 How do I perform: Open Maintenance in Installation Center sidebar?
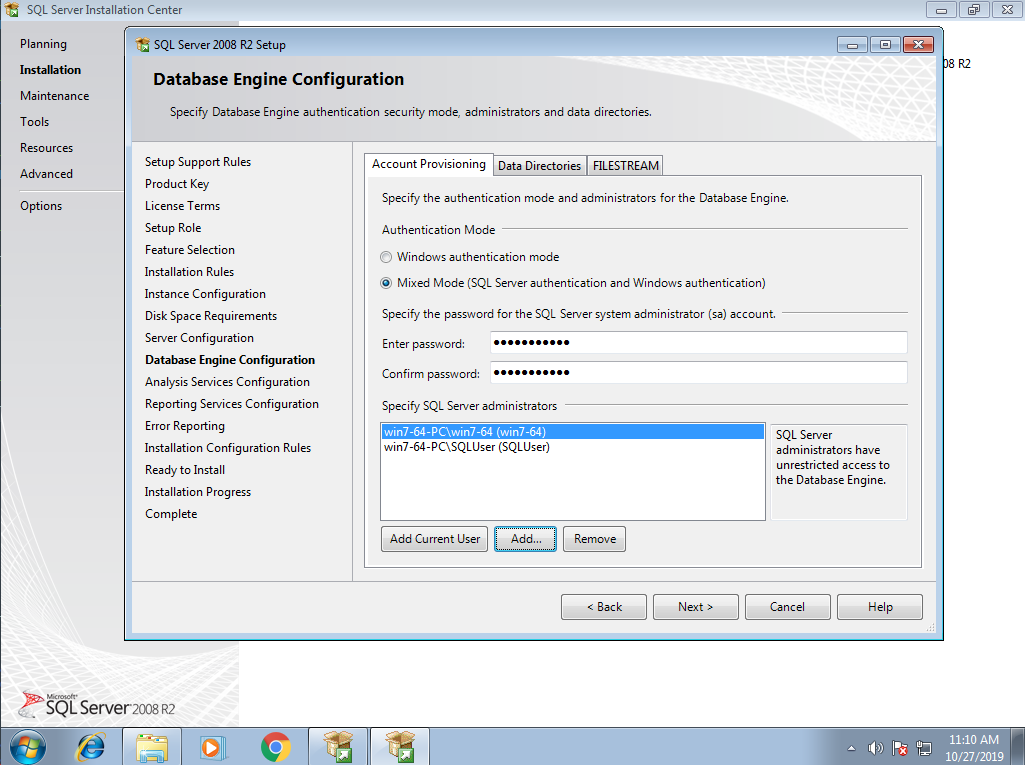54,96
